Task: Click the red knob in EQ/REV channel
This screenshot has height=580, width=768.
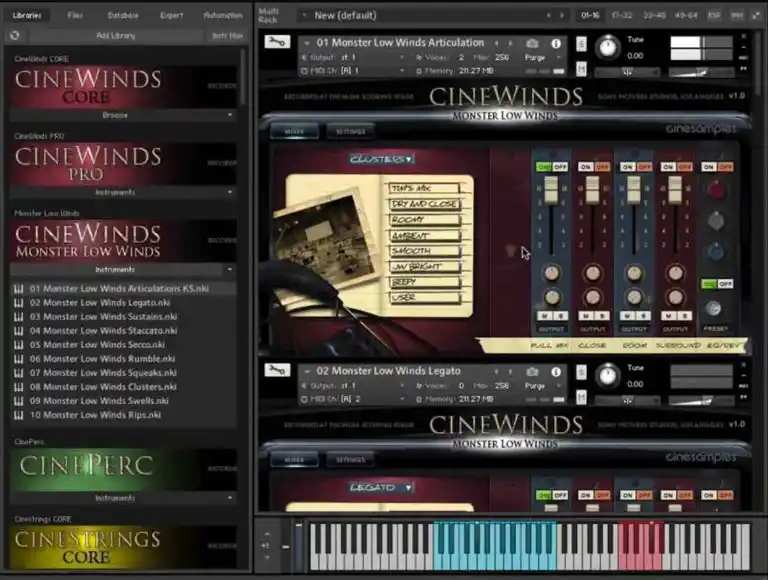Action: (x=716, y=190)
